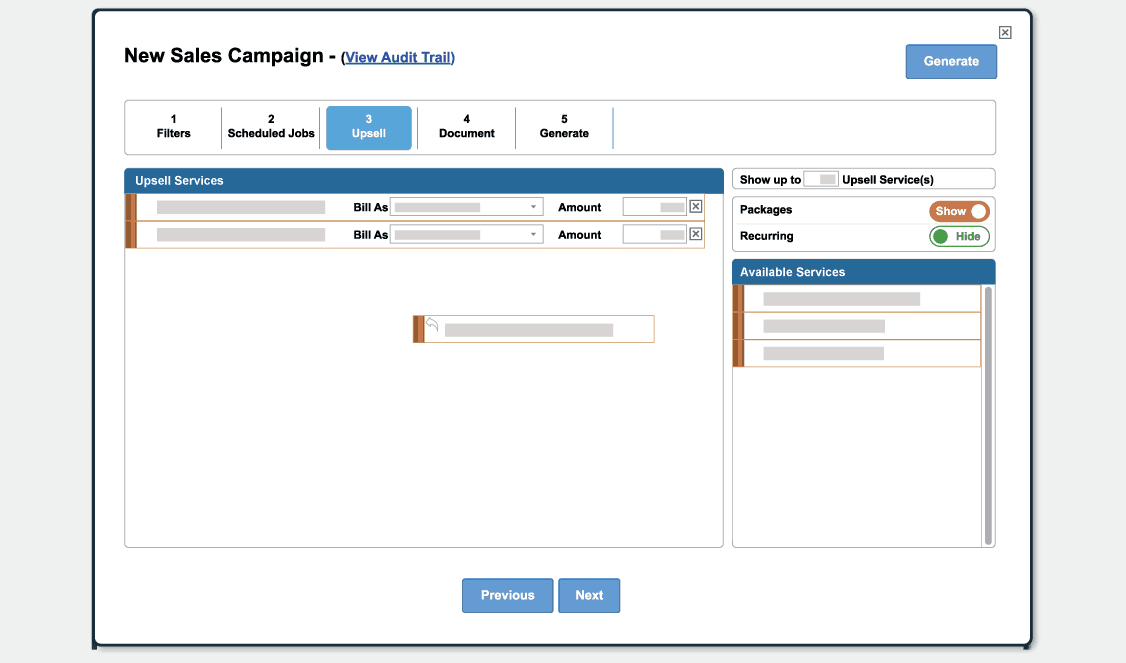1126x663 pixels.
Task: Click the Available Services panel header
Action: pos(863,272)
